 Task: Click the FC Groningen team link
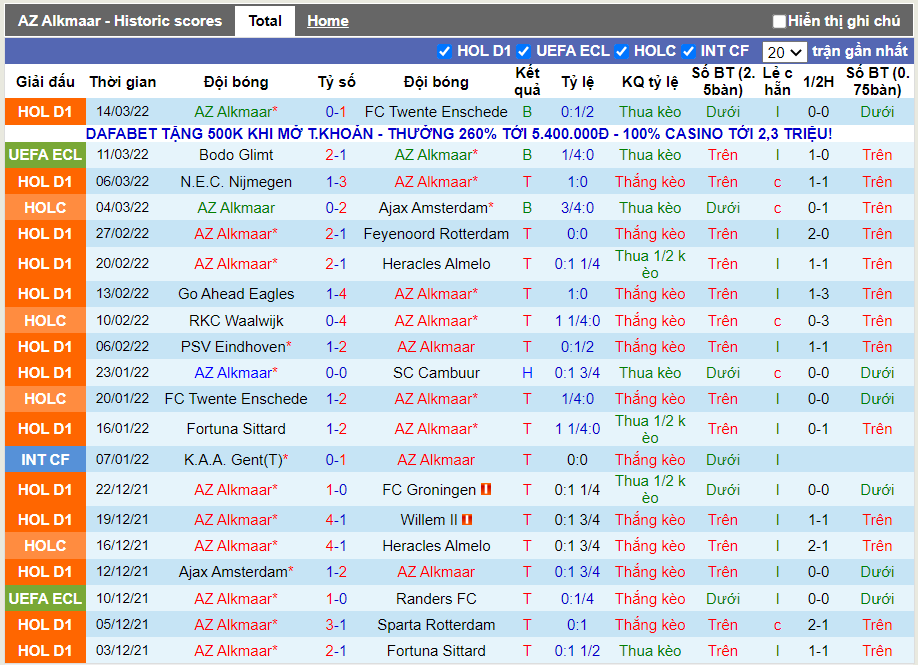coord(429,490)
